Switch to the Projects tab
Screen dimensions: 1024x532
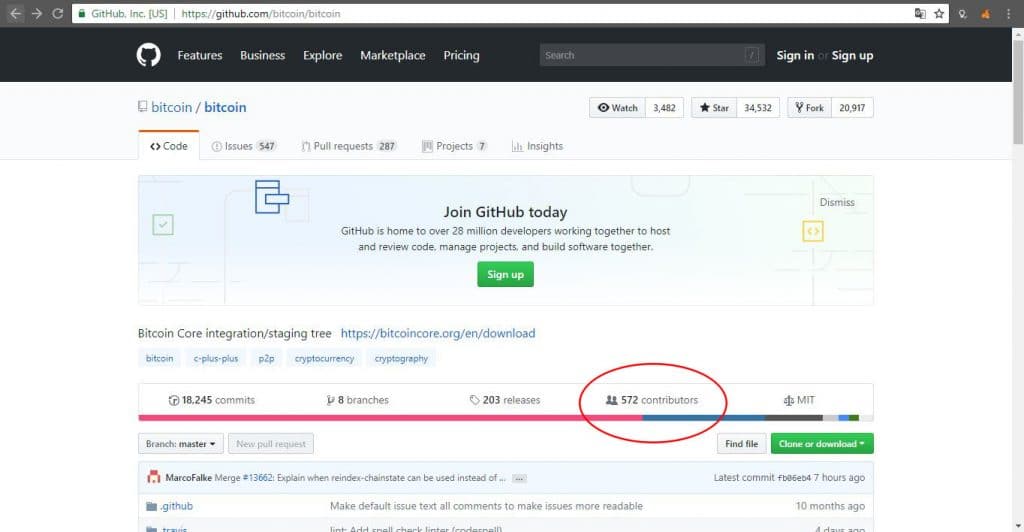point(455,146)
